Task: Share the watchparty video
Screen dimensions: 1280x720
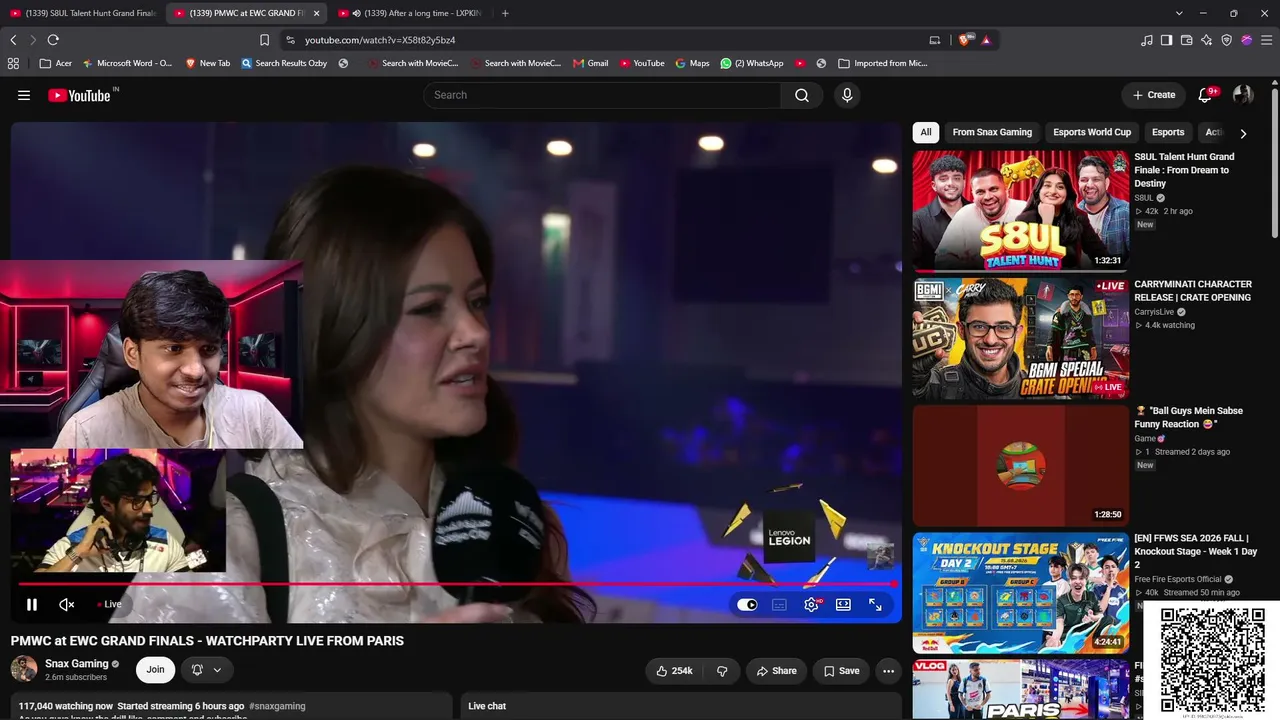Action: [776, 671]
